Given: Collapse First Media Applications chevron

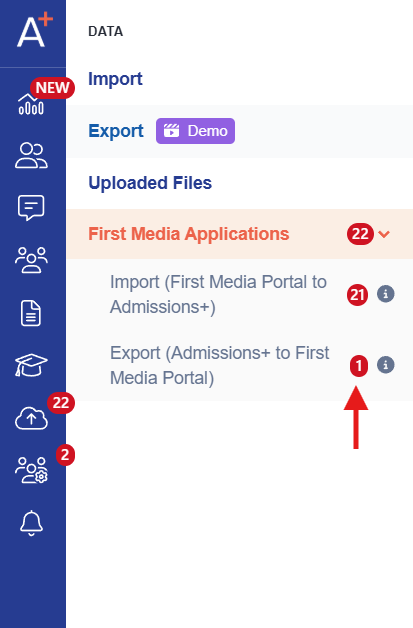Looking at the screenshot, I should pyautogui.click(x=384, y=234).
